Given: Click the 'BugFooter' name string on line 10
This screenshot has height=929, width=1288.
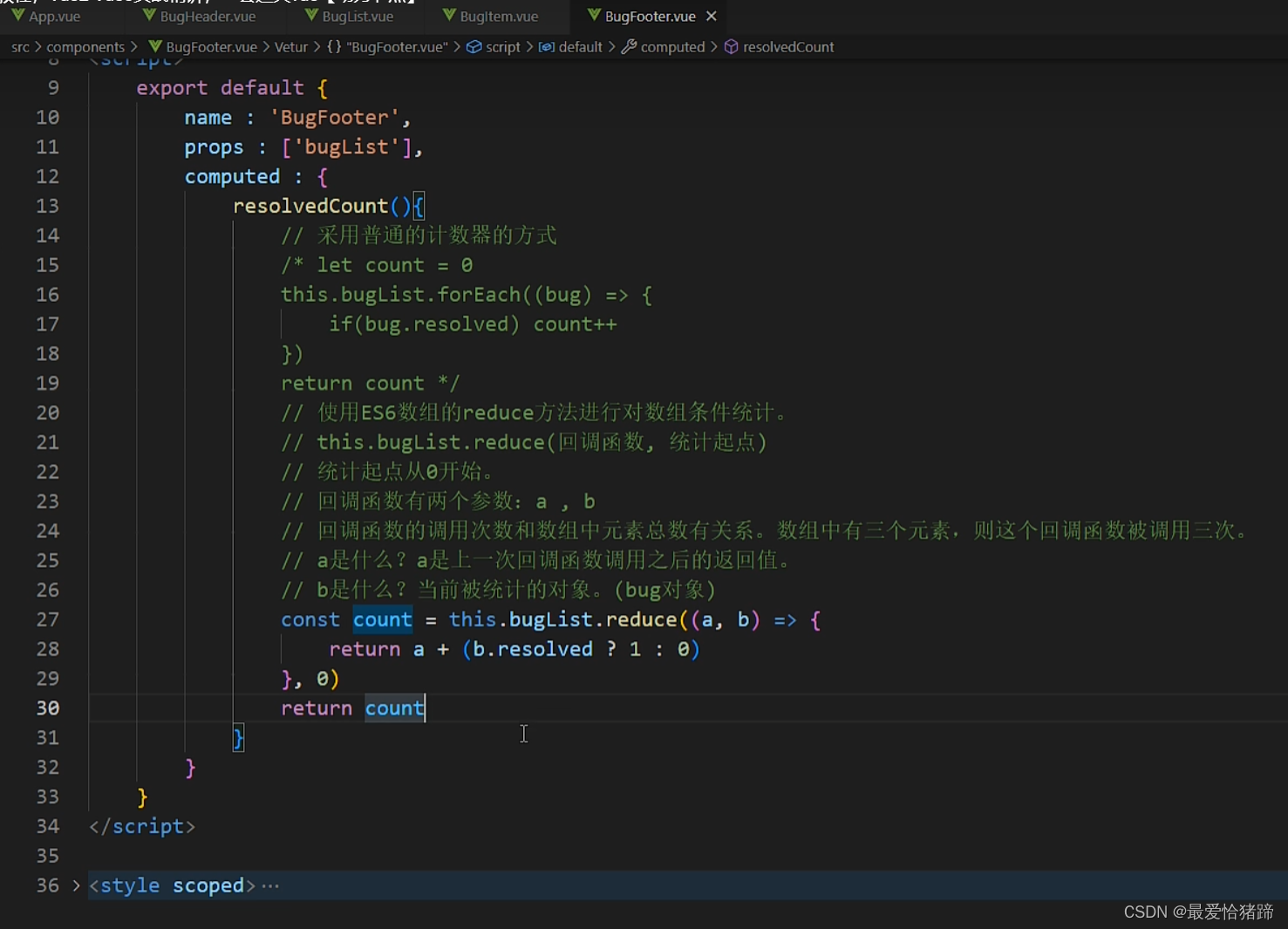Looking at the screenshot, I should coord(334,118).
